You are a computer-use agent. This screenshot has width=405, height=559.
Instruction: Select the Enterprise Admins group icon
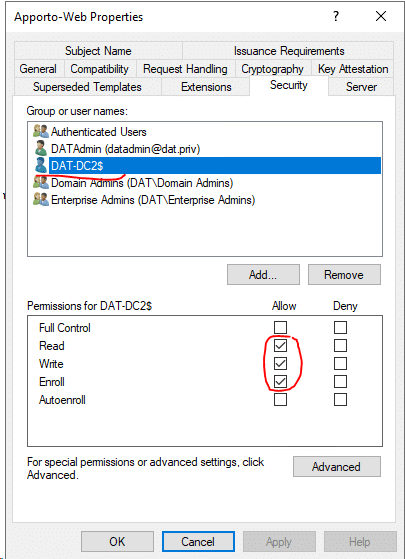tap(41, 199)
